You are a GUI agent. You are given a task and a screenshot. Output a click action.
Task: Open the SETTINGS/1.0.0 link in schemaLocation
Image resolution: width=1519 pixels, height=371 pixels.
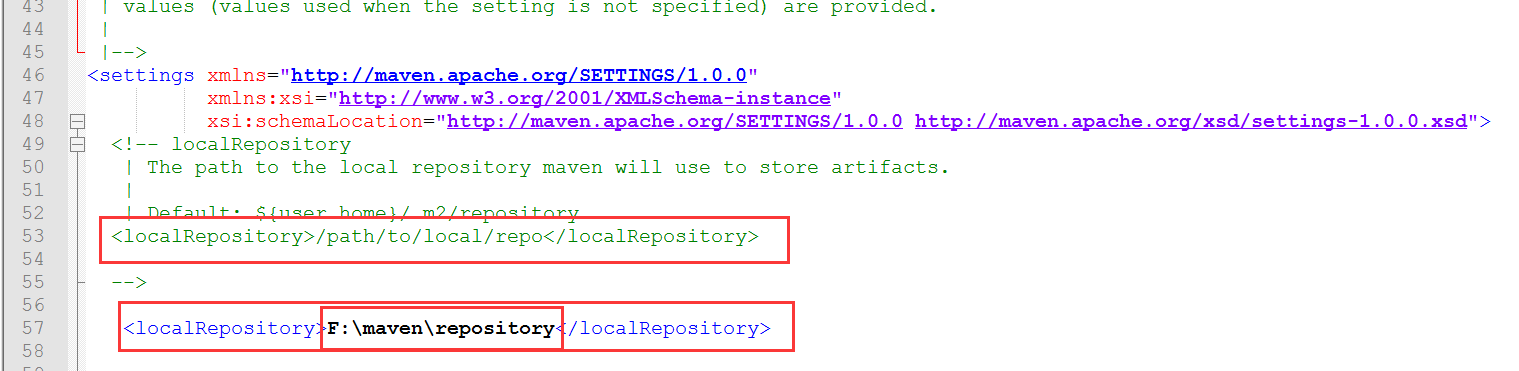coord(675,121)
